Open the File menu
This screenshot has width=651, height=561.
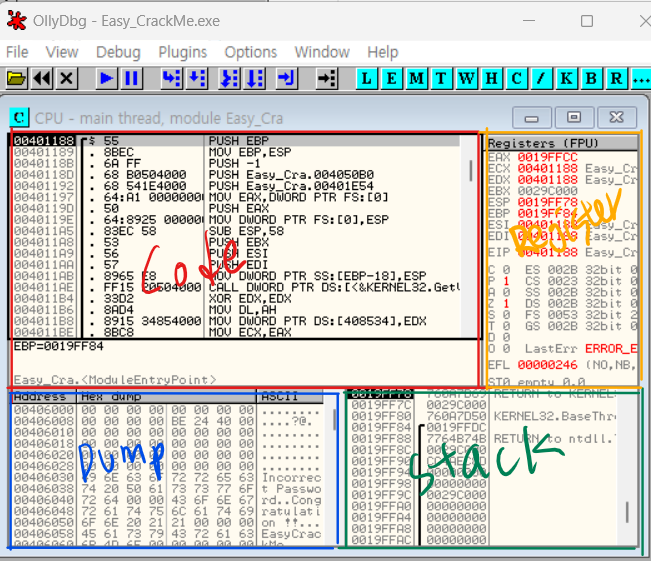[x=17, y=52]
